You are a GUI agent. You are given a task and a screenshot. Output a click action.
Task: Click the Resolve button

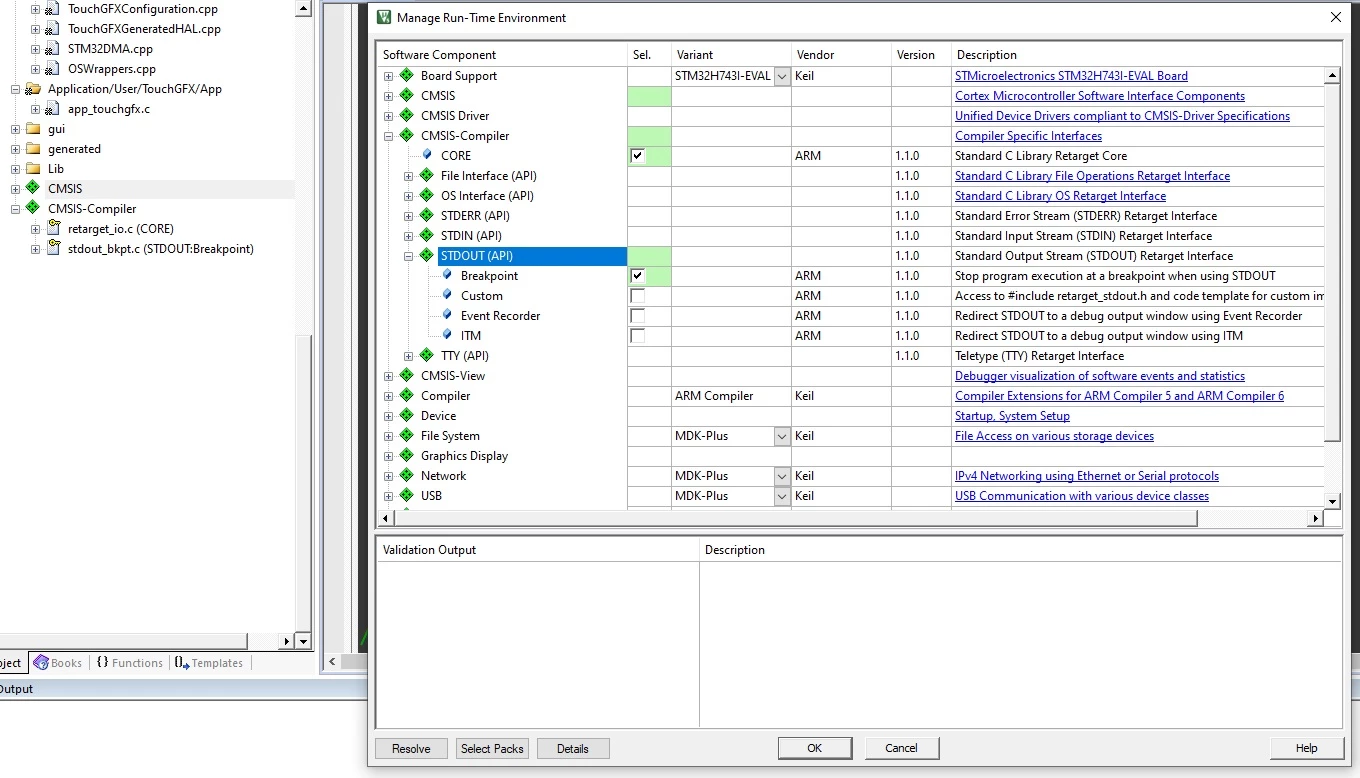coord(411,748)
